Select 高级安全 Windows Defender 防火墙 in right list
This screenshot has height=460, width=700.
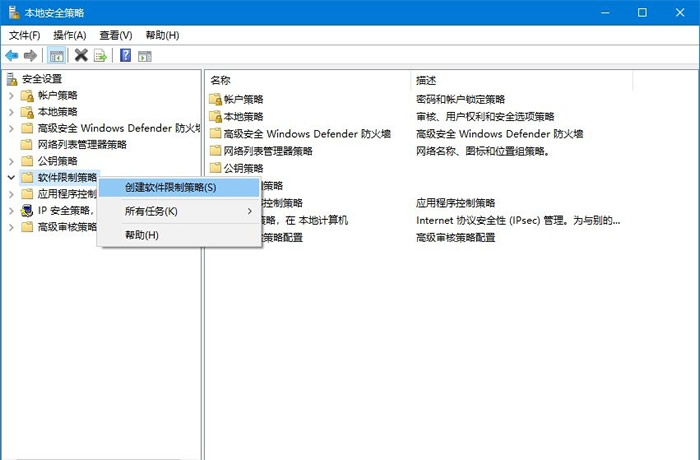pyautogui.click(x=307, y=134)
